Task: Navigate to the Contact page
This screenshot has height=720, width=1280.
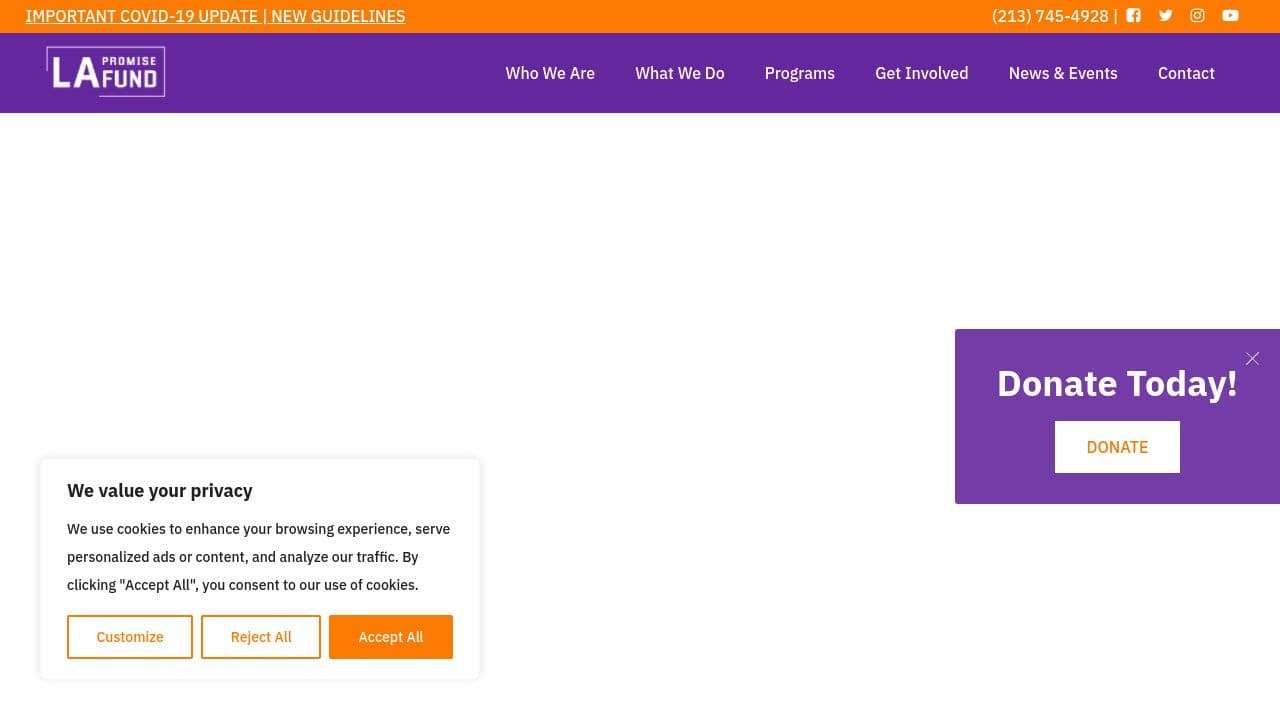Action: pos(1186,73)
